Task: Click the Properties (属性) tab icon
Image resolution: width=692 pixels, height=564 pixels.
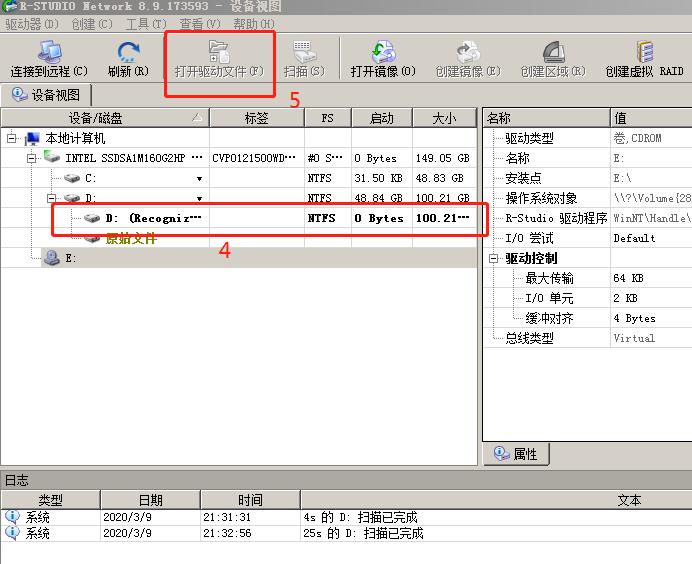Action: [501, 453]
